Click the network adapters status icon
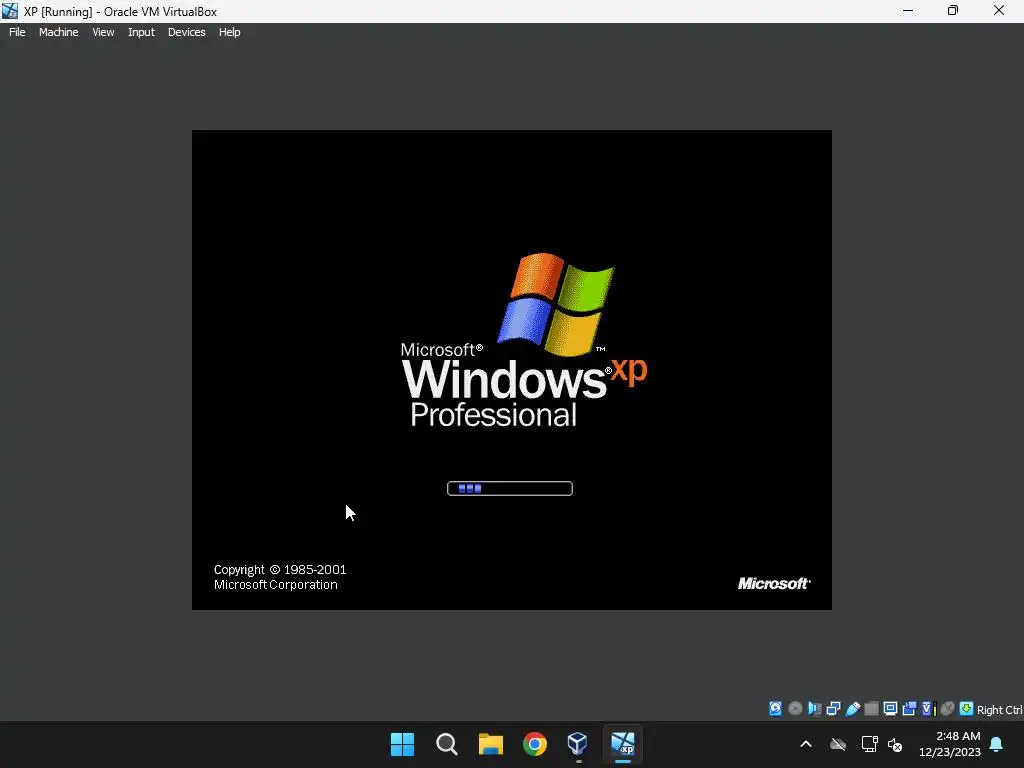The image size is (1024, 768). pyautogui.click(x=833, y=709)
